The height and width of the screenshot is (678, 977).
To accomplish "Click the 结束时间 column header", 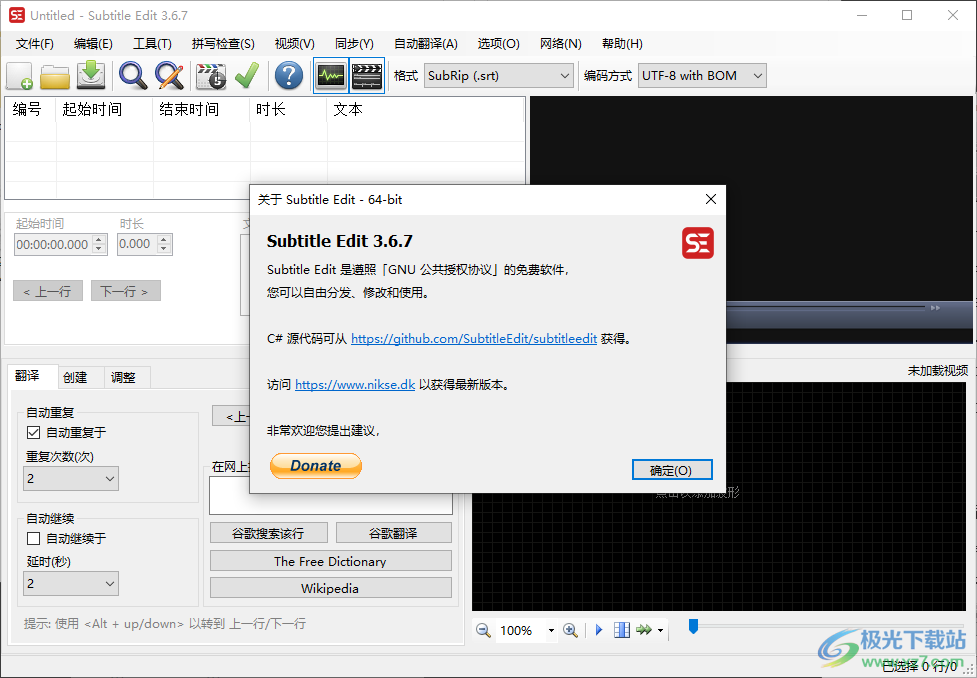I will [202, 110].
